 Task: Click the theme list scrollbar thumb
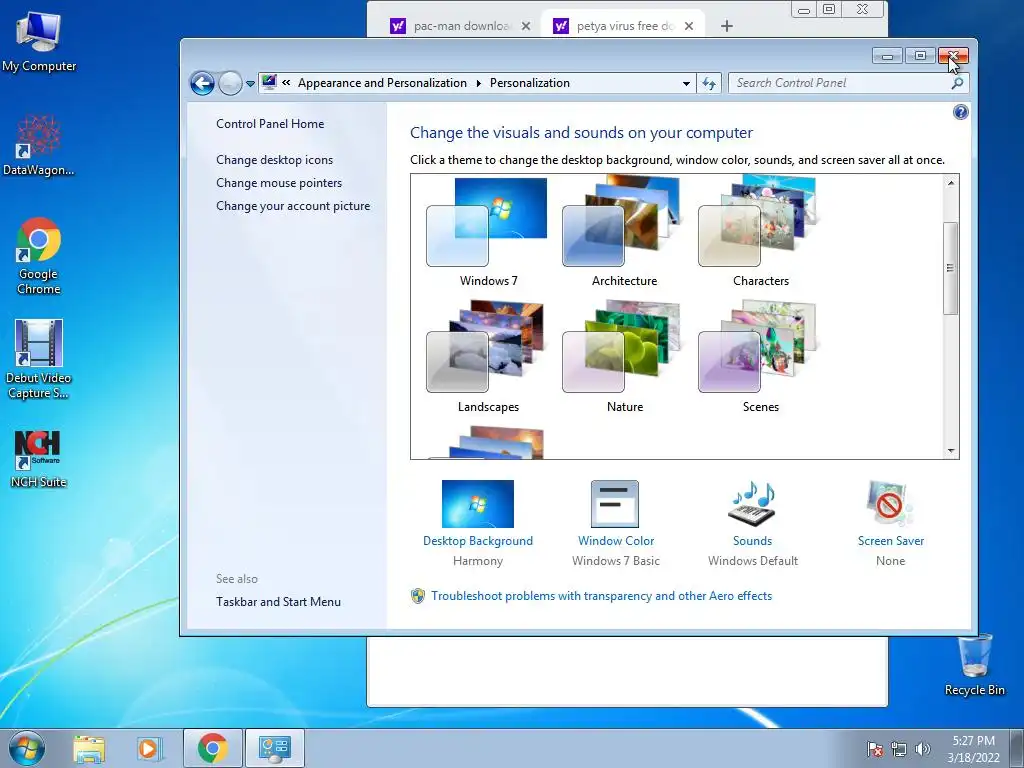tap(951, 268)
